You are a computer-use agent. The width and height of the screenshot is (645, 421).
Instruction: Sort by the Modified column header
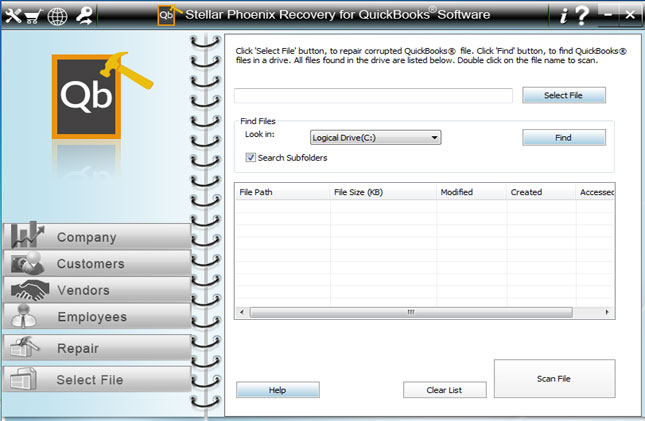tap(471, 192)
